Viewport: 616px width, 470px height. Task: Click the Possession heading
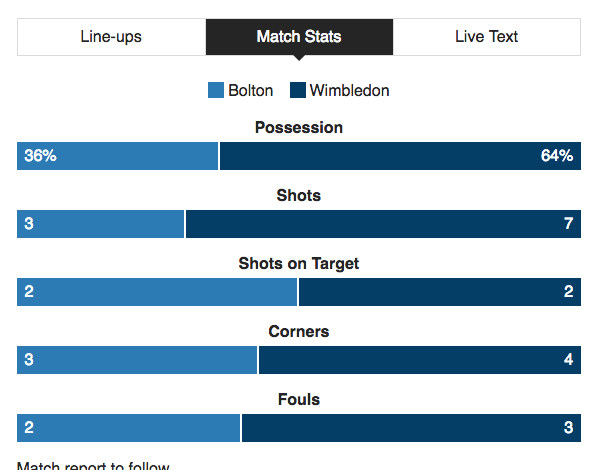(x=299, y=128)
